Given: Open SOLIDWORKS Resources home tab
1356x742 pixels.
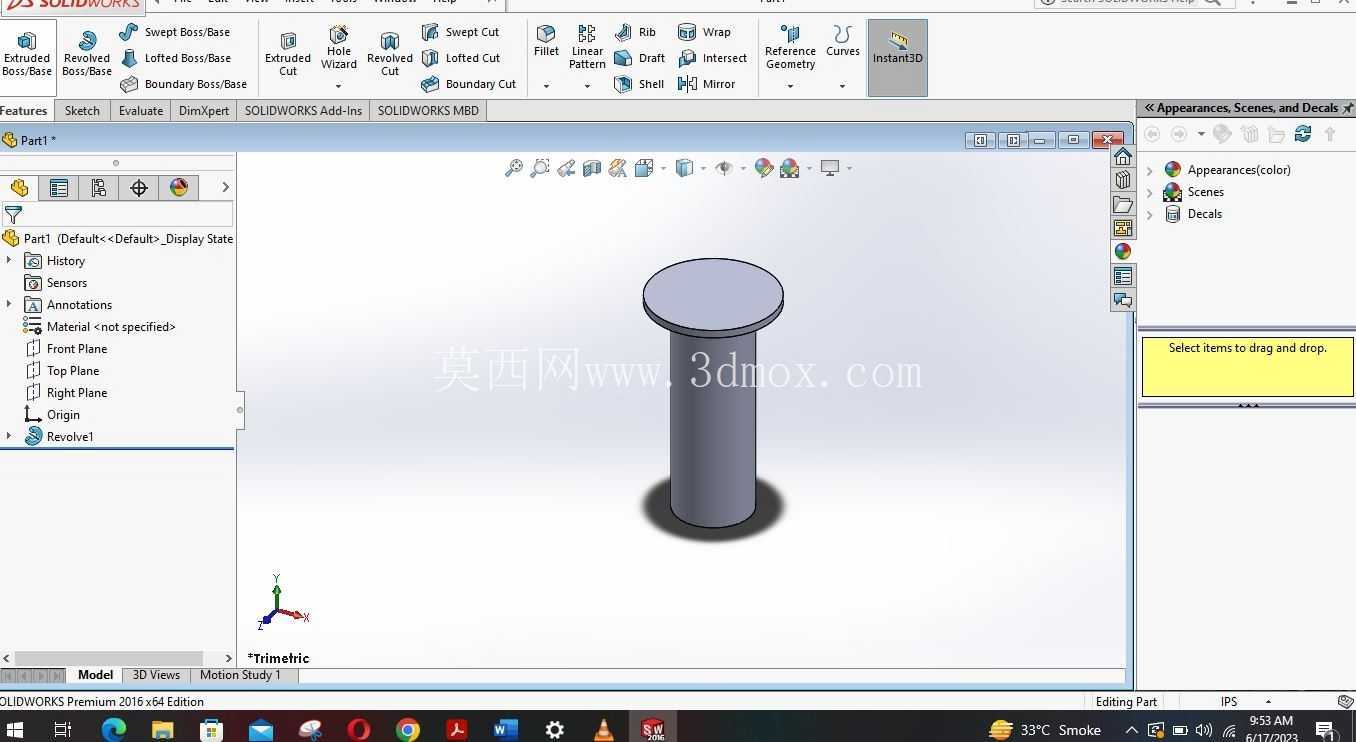Looking at the screenshot, I should tap(1123, 157).
